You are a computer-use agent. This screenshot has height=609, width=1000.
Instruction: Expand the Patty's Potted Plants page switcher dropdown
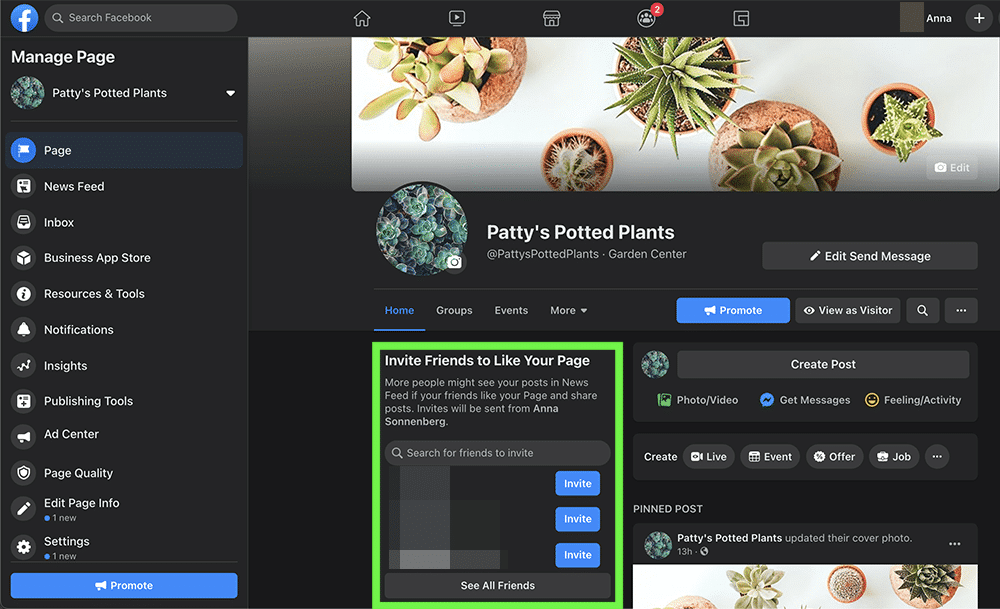point(231,93)
